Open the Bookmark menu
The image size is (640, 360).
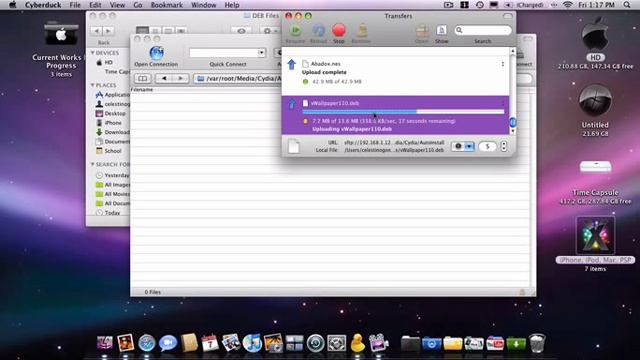click(167, 5)
